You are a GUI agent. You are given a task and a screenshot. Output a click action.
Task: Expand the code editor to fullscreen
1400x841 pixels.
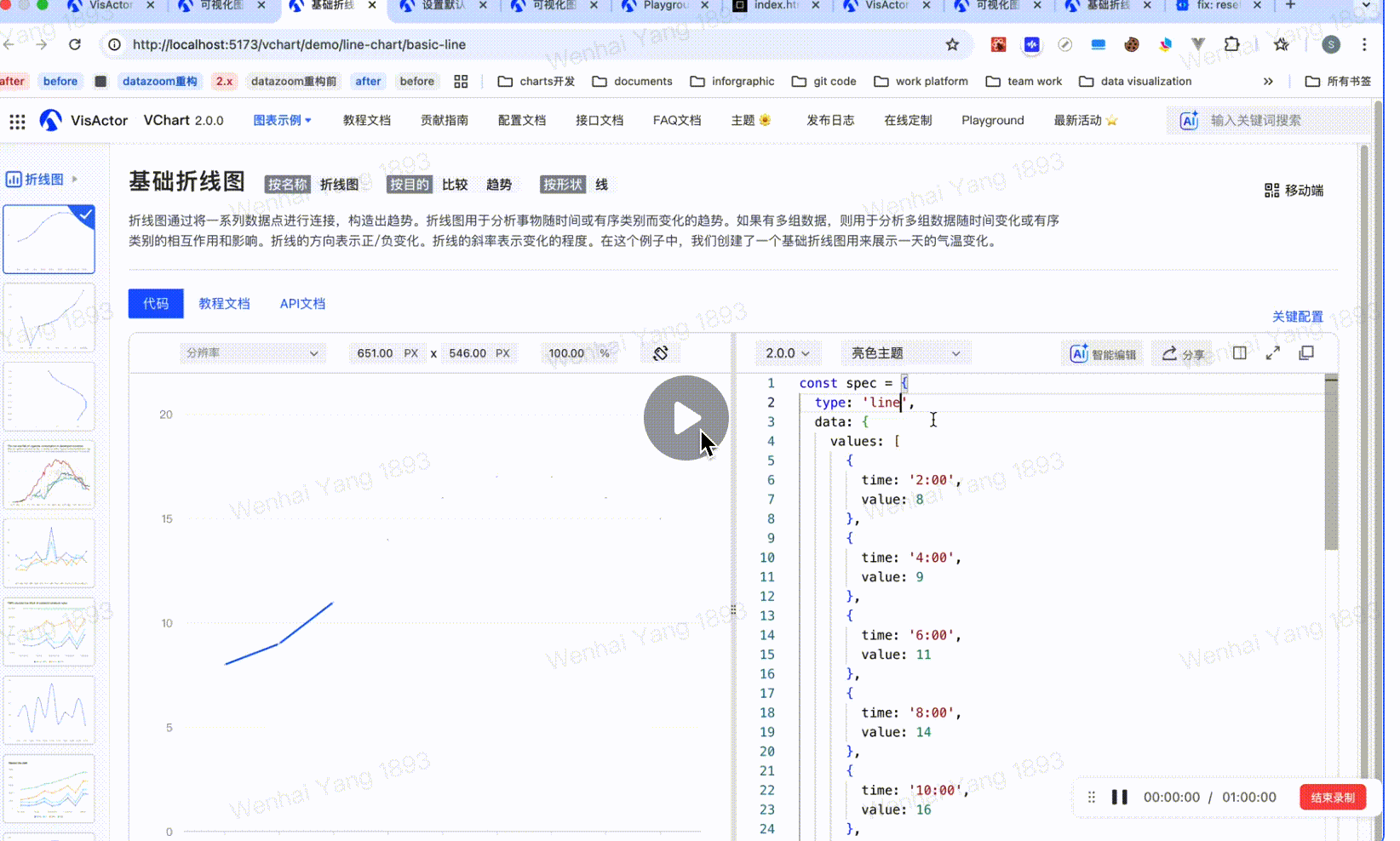click(x=1273, y=353)
